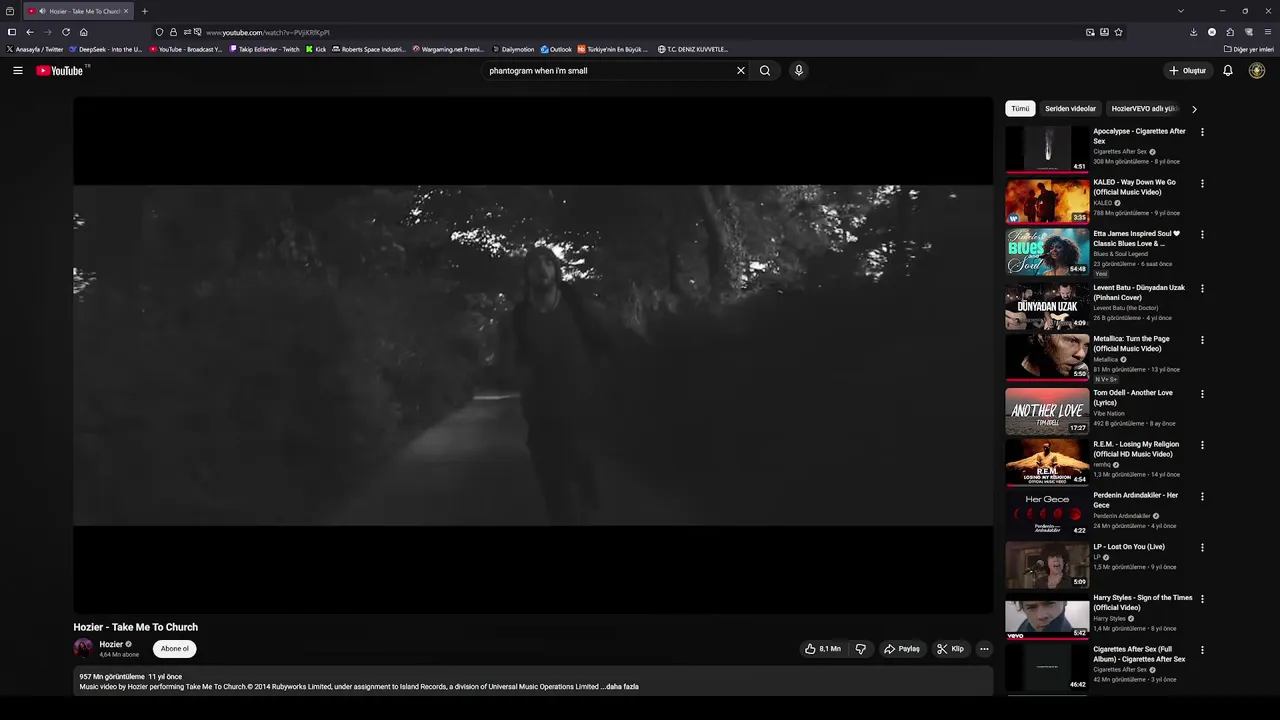
Task: Mute tab using speaker icon on tab
Action: [x=42, y=11]
